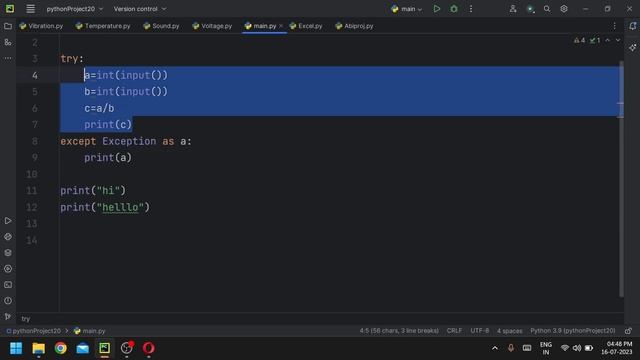640x360 pixels.
Task: Switch to Abiproj.py tab
Action: click(354, 26)
